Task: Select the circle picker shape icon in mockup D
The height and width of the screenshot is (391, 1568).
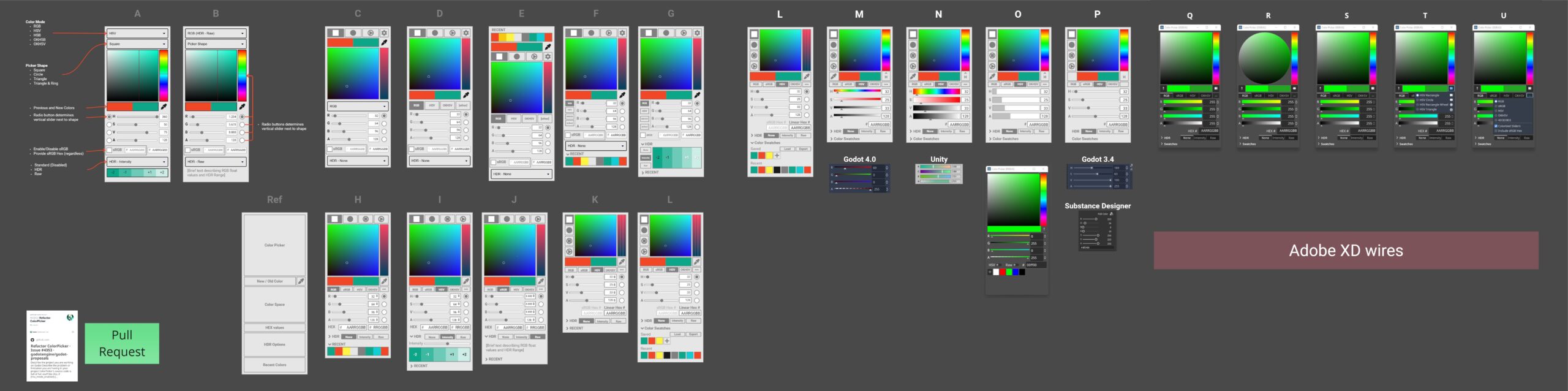Action: pos(435,33)
